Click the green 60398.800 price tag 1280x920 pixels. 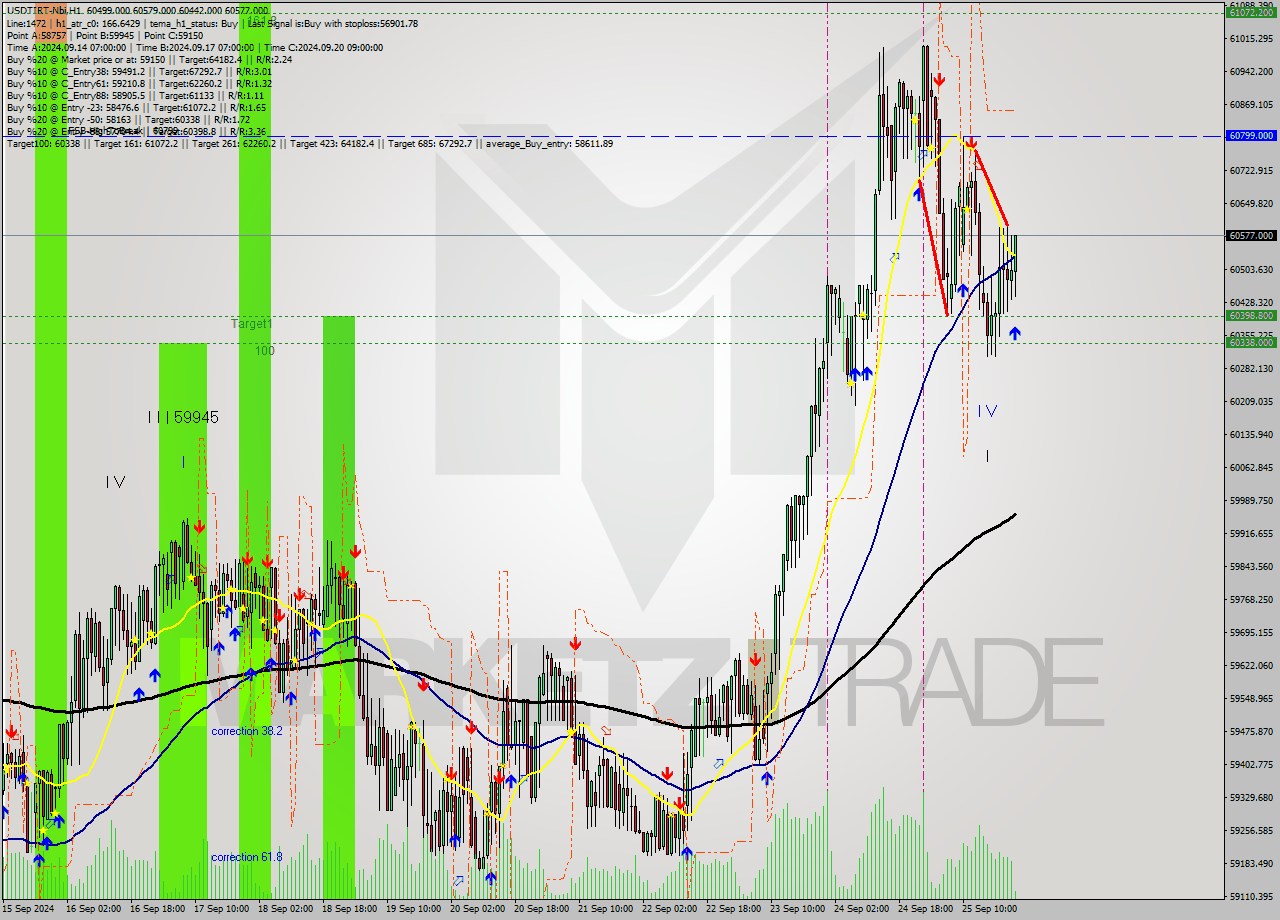point(1251,315)
